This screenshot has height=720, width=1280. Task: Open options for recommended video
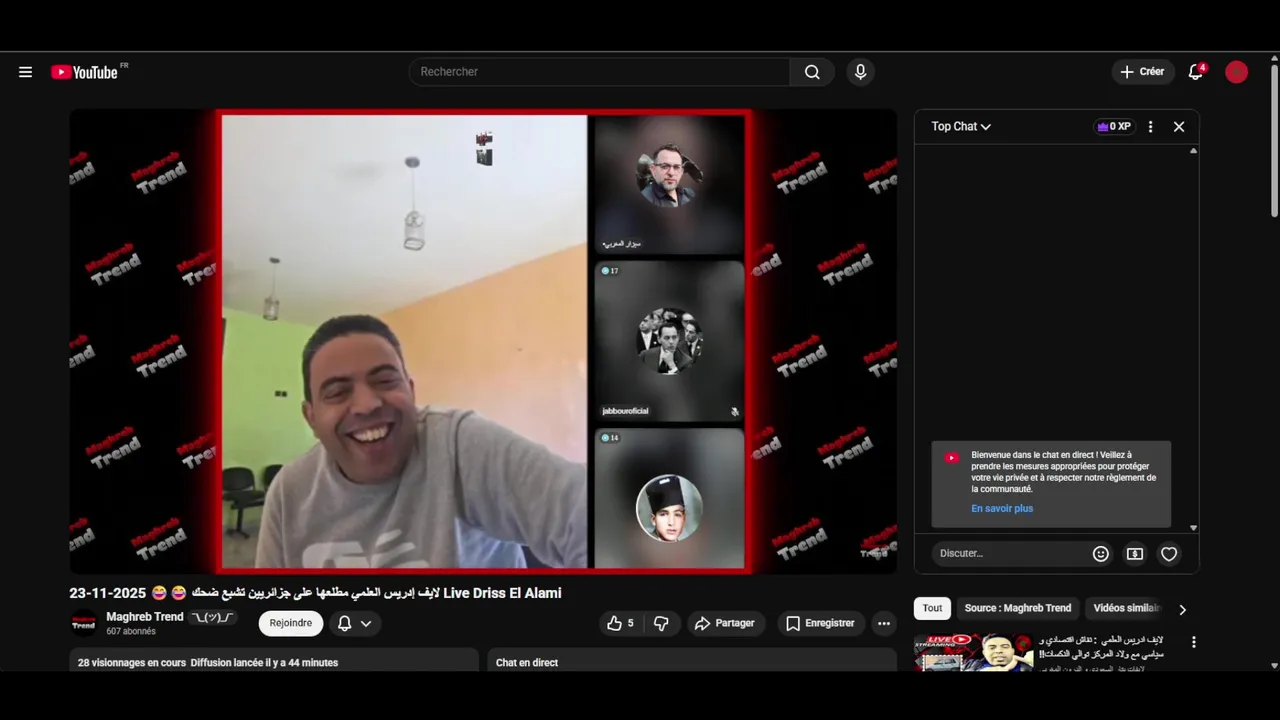(x=1193, y=642)
